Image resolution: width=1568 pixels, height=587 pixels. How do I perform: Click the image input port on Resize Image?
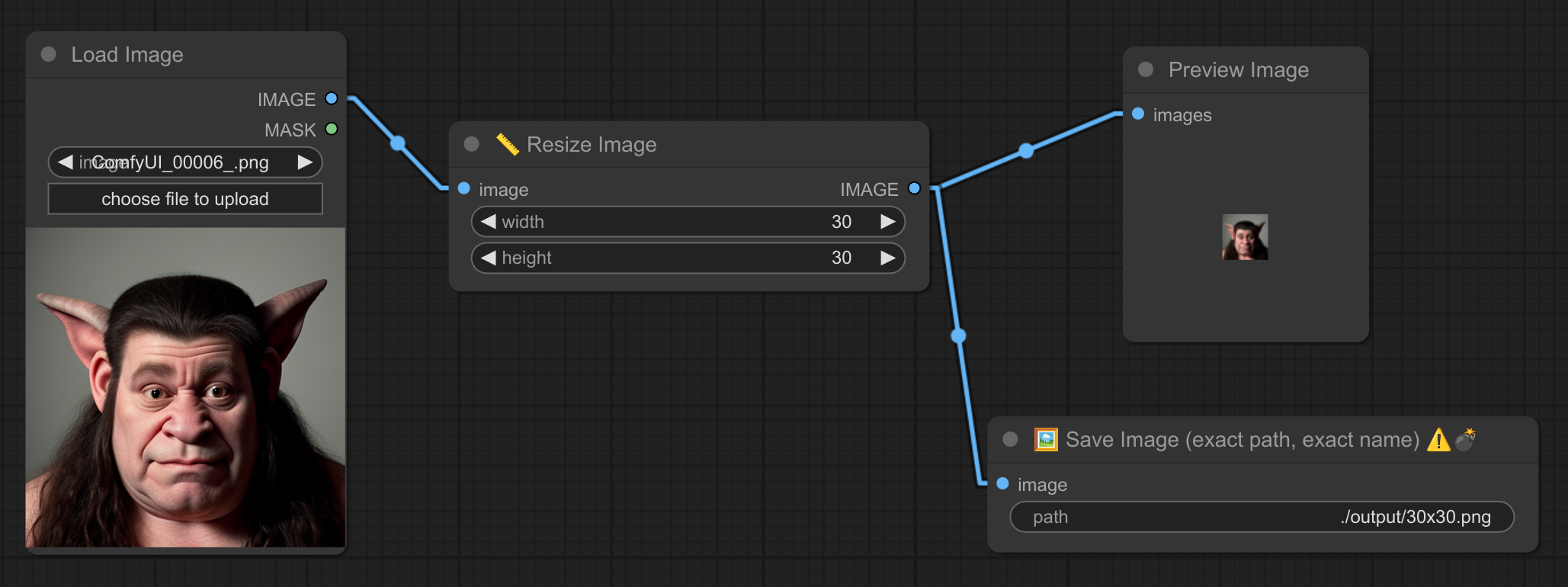point(463,188)
